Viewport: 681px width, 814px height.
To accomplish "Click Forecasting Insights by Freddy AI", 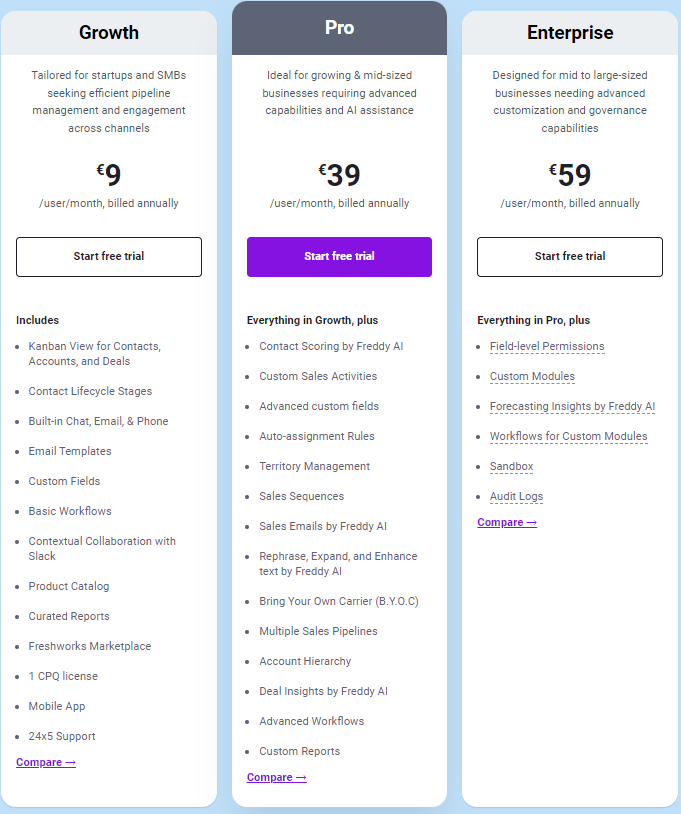I will tap(572, 407).
